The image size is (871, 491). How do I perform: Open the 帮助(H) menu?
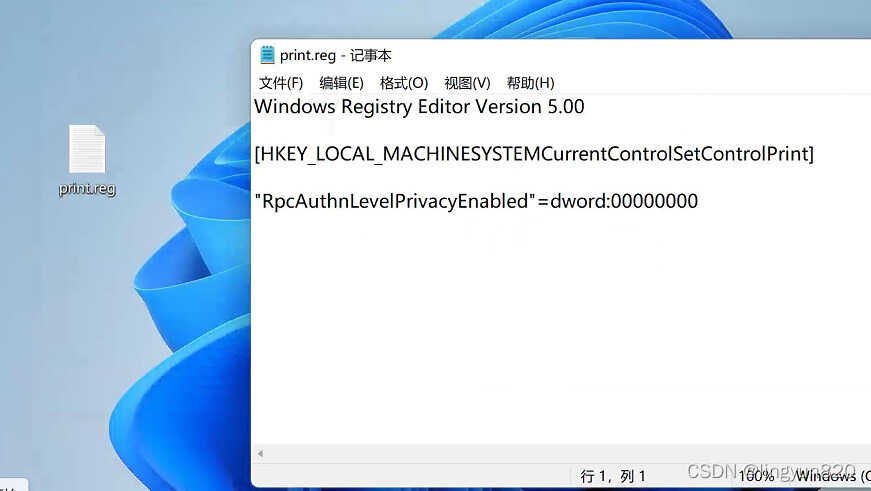pyautogui.click(x=530, y=83)
